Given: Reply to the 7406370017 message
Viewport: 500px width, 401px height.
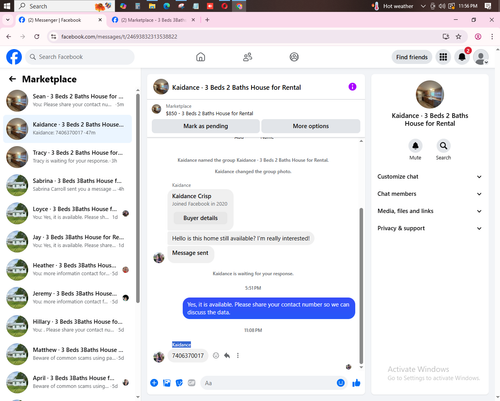Looking at the screenshot, I should [227, 356].
